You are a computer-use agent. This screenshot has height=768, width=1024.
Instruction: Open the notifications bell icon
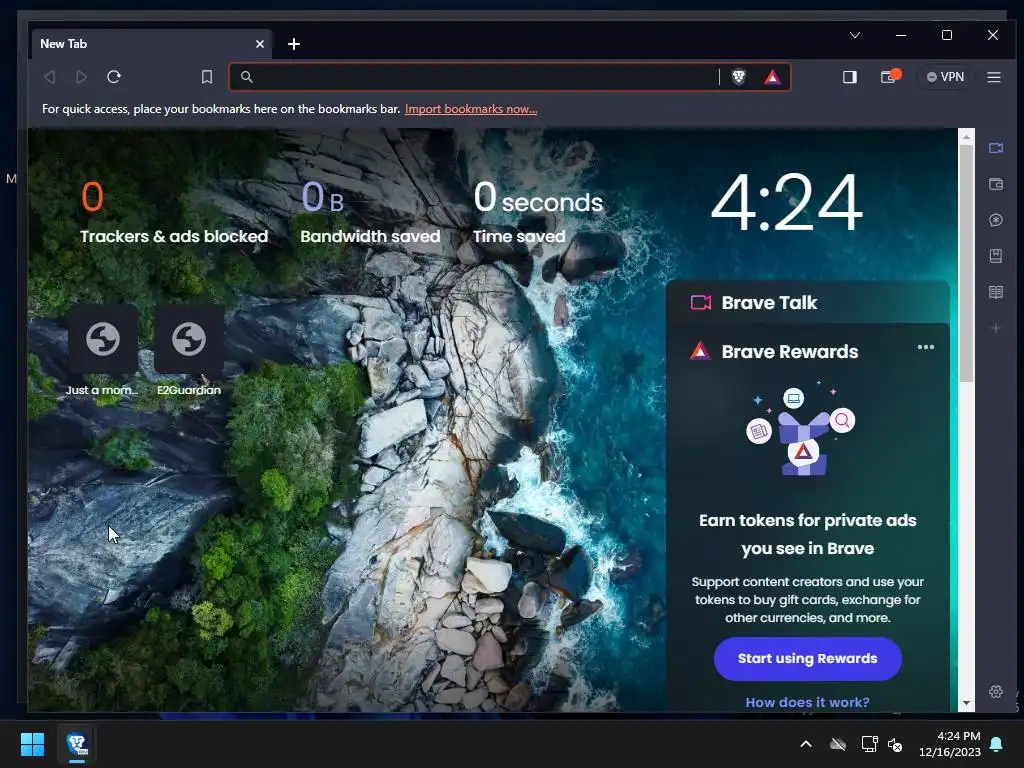(997, 744)
